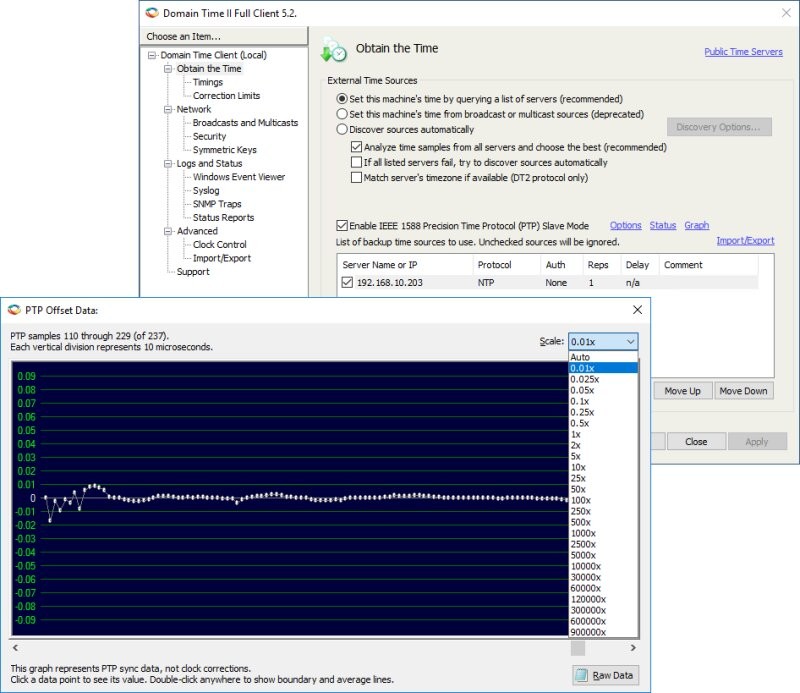Pick Auto from the Scale list
This screenshot has height=693, width=800.
(x=580, y=357)
